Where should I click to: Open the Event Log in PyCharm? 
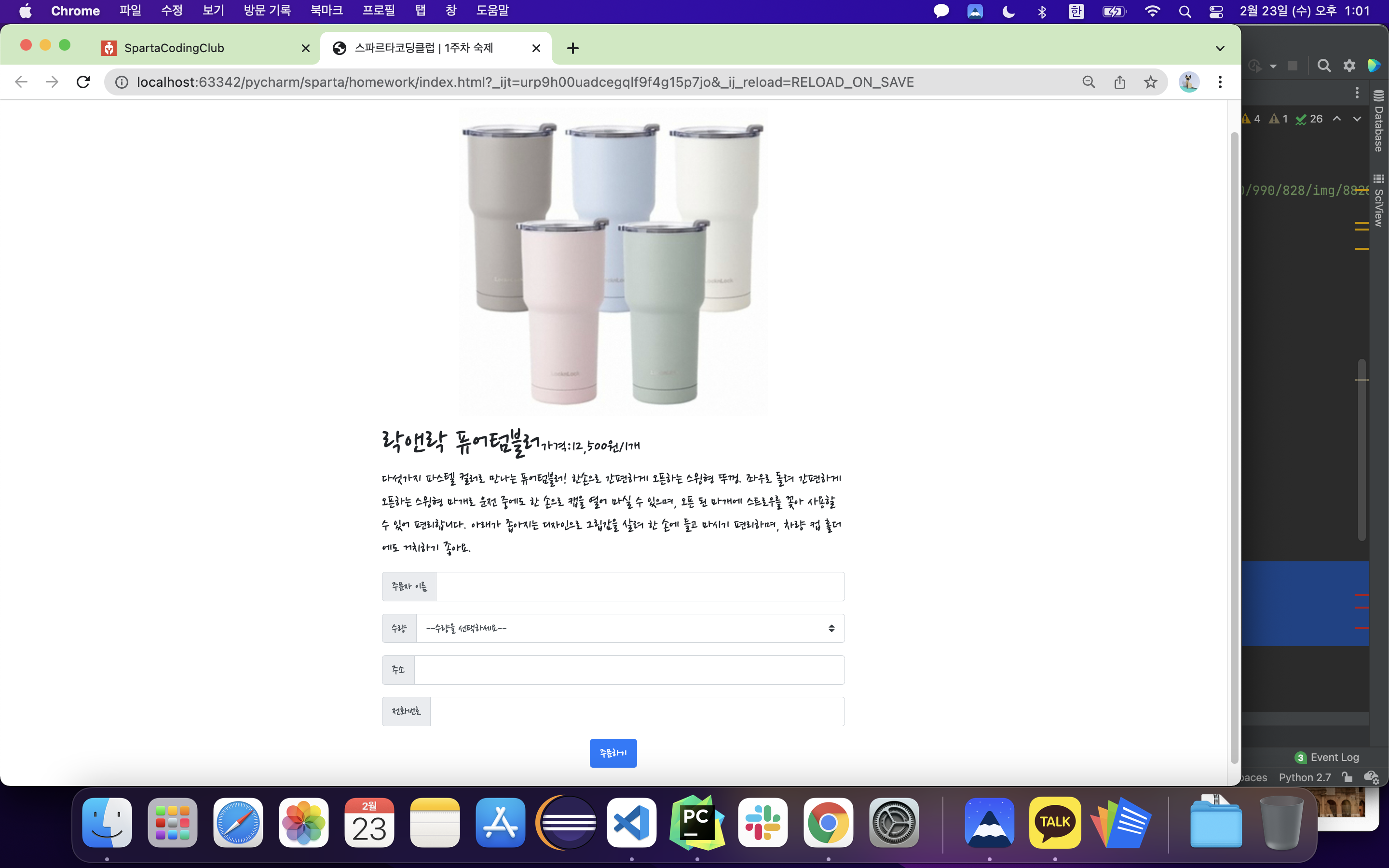pos(1328,757)
